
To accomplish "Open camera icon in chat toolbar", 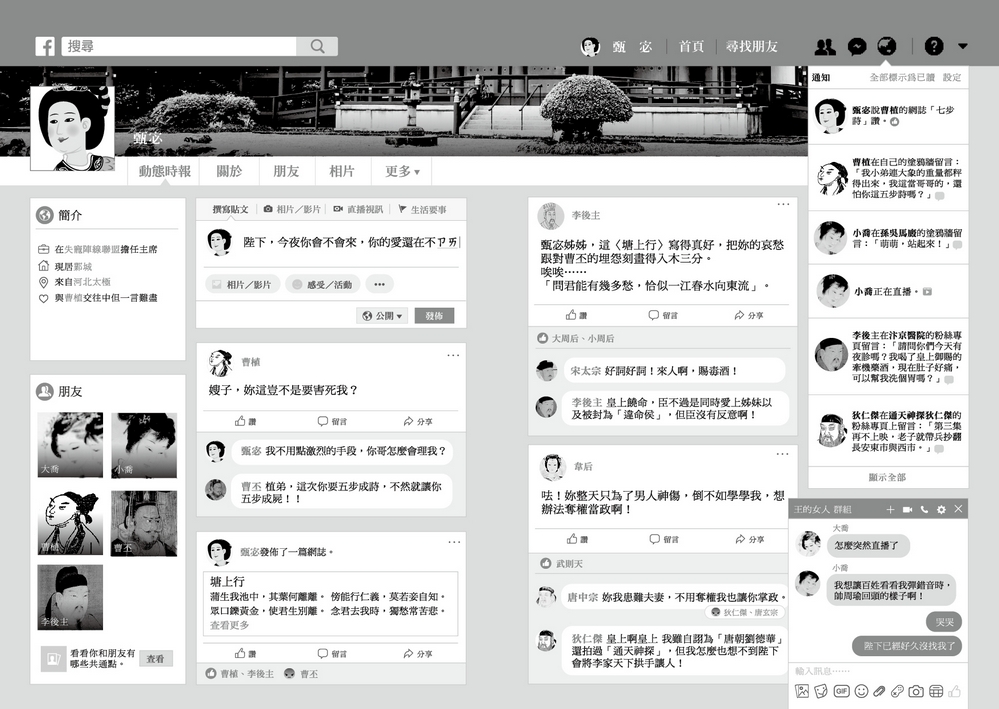I will (x=916, y=691).
